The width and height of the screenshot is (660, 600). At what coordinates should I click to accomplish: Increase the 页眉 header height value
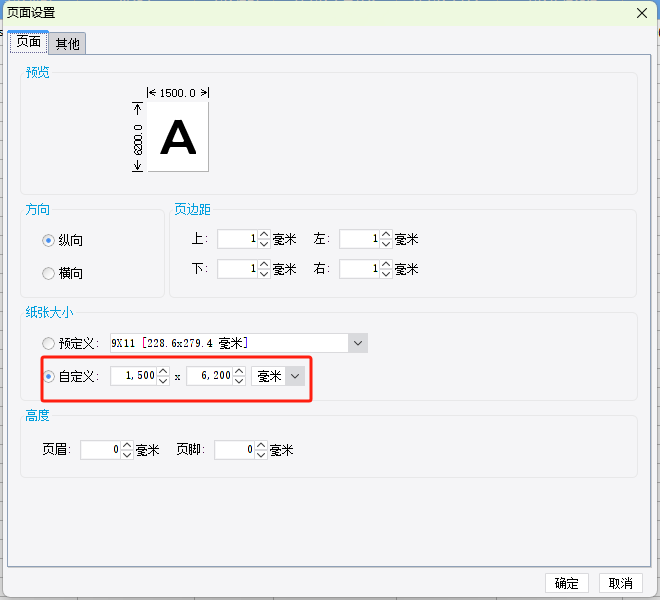[x=127, y=445]
